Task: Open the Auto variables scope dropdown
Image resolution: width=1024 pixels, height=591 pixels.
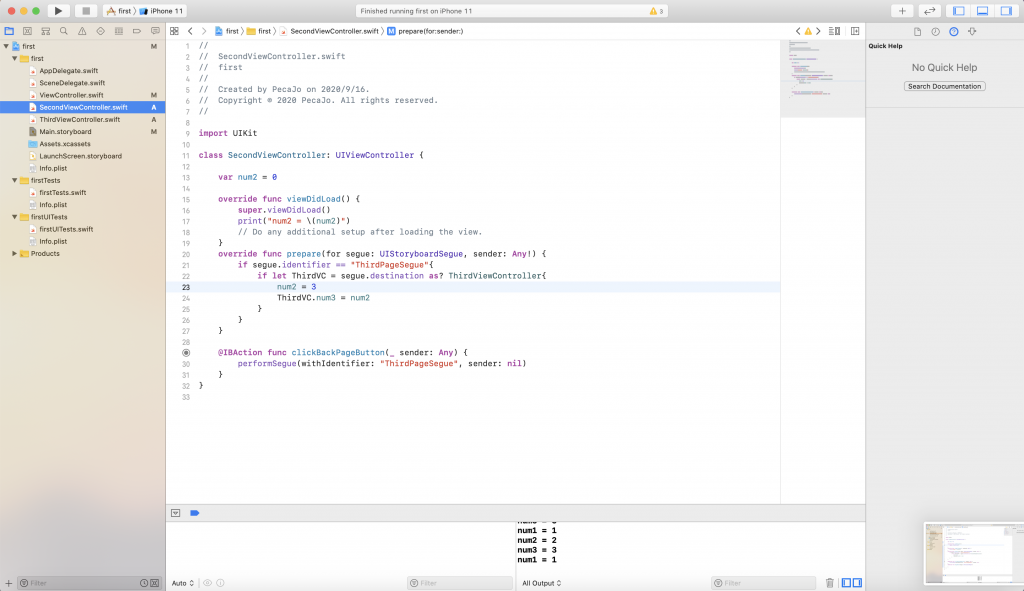Action: click(183, 583)
